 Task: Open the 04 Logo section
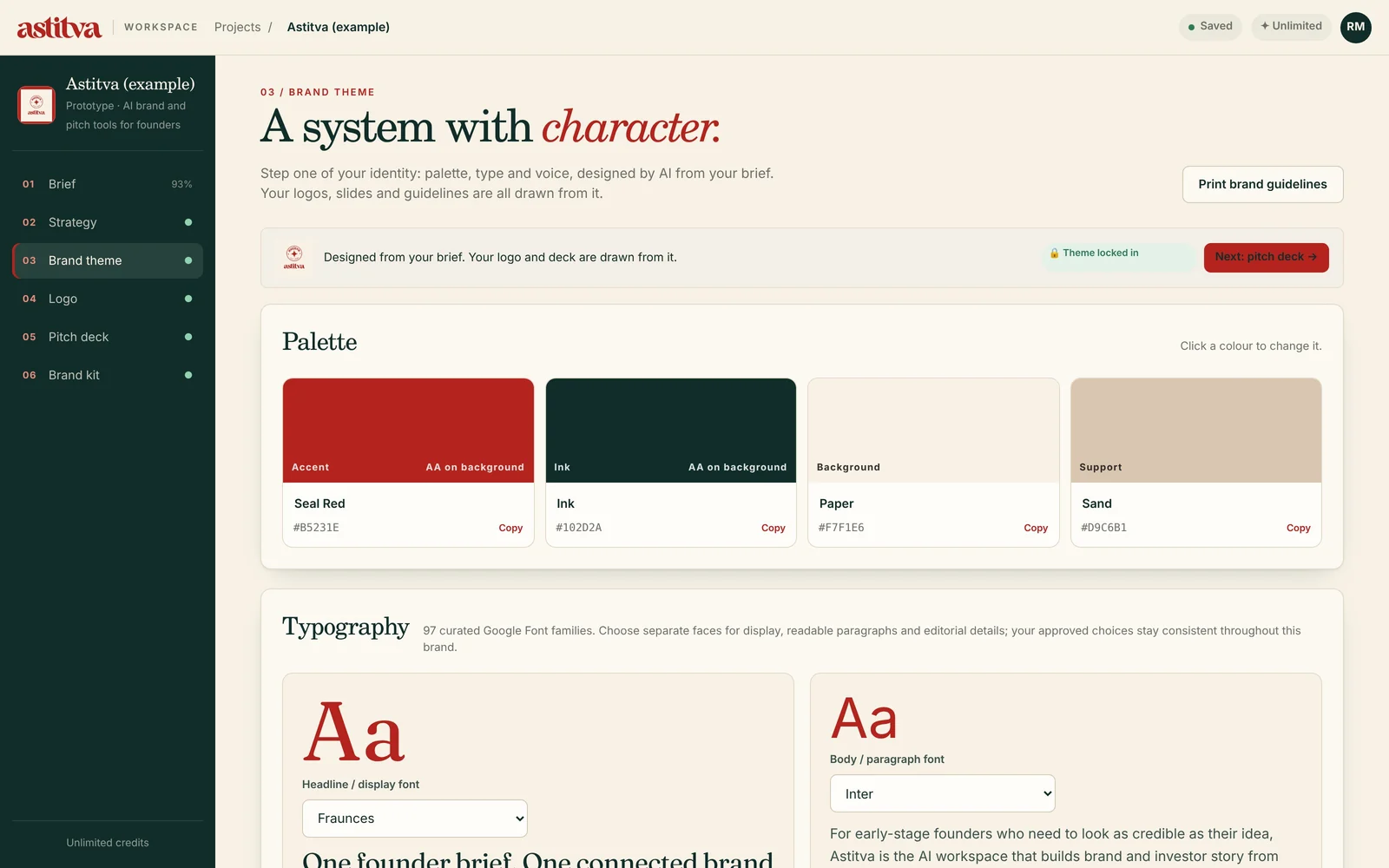click(x=108, y=299)
